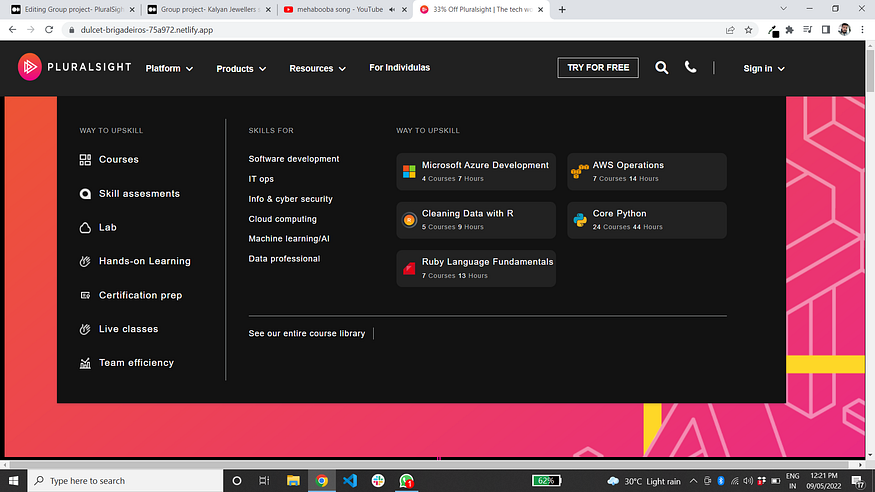Screen dimensions: 875x492
Task: Switch to Kalyan Jewellers tab
Action: [x=209, y=9]
